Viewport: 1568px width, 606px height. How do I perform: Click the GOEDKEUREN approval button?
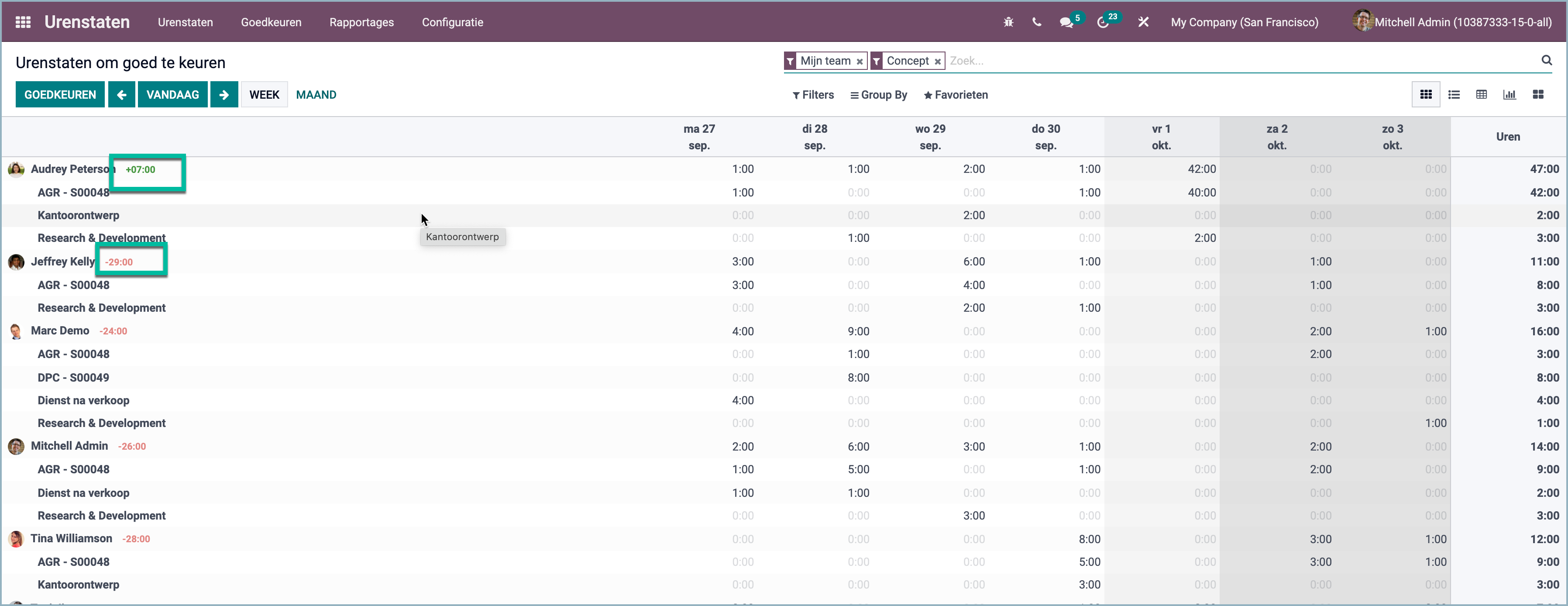pyautogui.click(x=60, y=94)
